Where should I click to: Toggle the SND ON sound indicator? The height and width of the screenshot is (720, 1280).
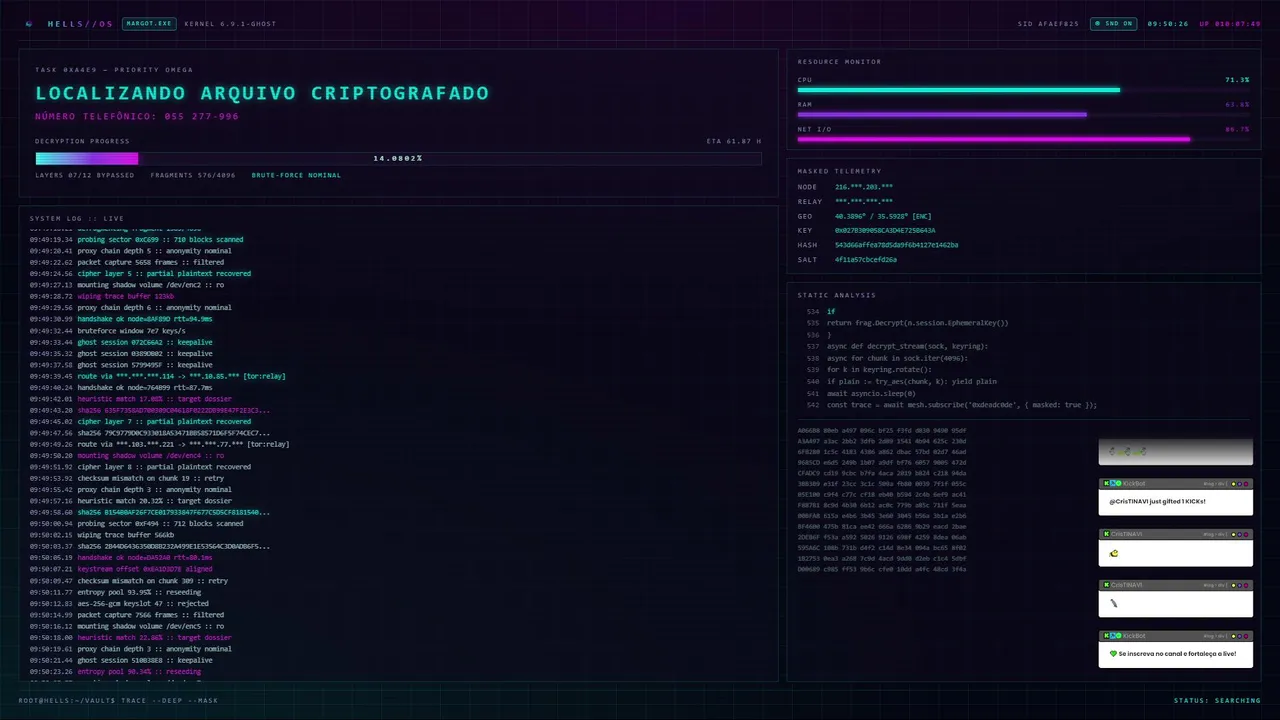(x=1114, y=23)
